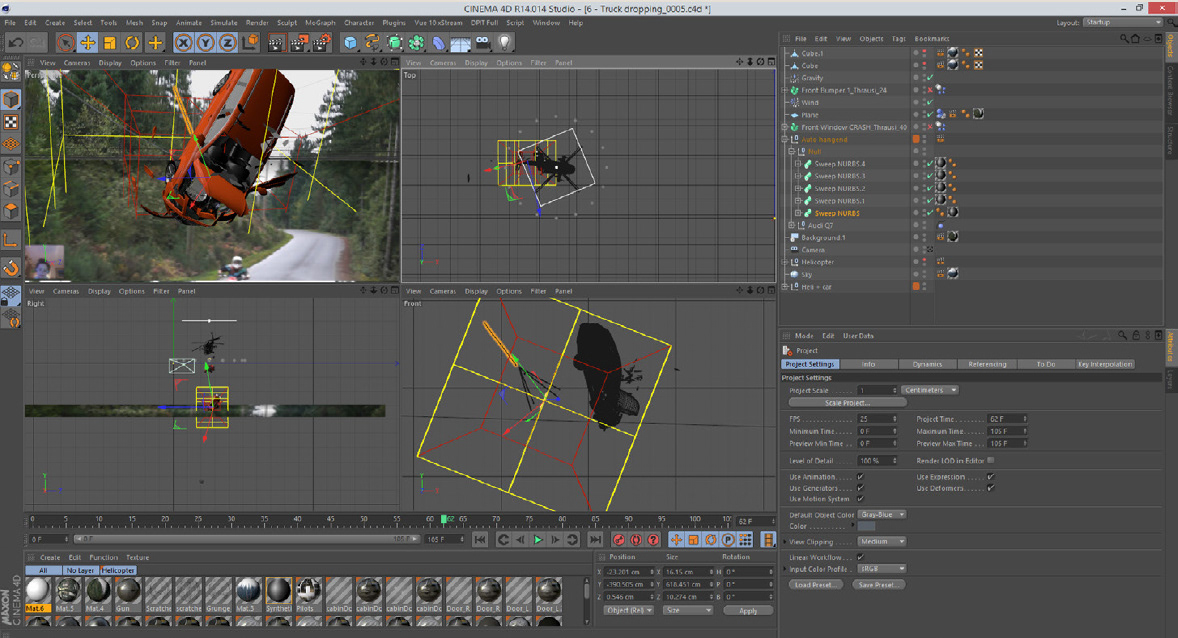The image size is (1178, 638).
Task: Expand the Audi Q7 object tree
Action: pyautogui.click(x=791, y=225)
